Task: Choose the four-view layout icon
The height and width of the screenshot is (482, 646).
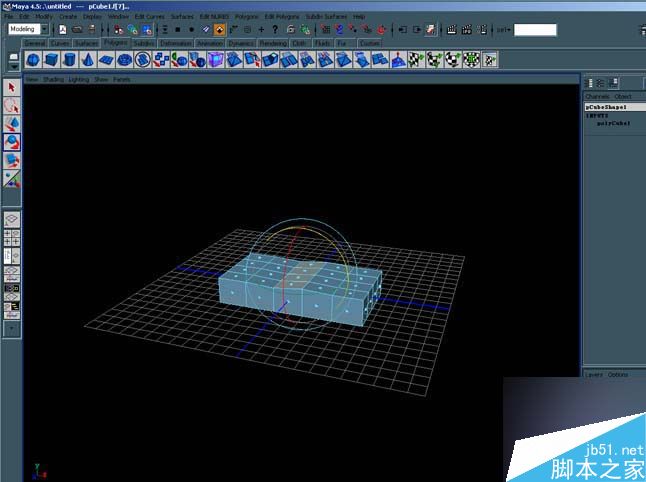Action: click(x=12, y=238)
